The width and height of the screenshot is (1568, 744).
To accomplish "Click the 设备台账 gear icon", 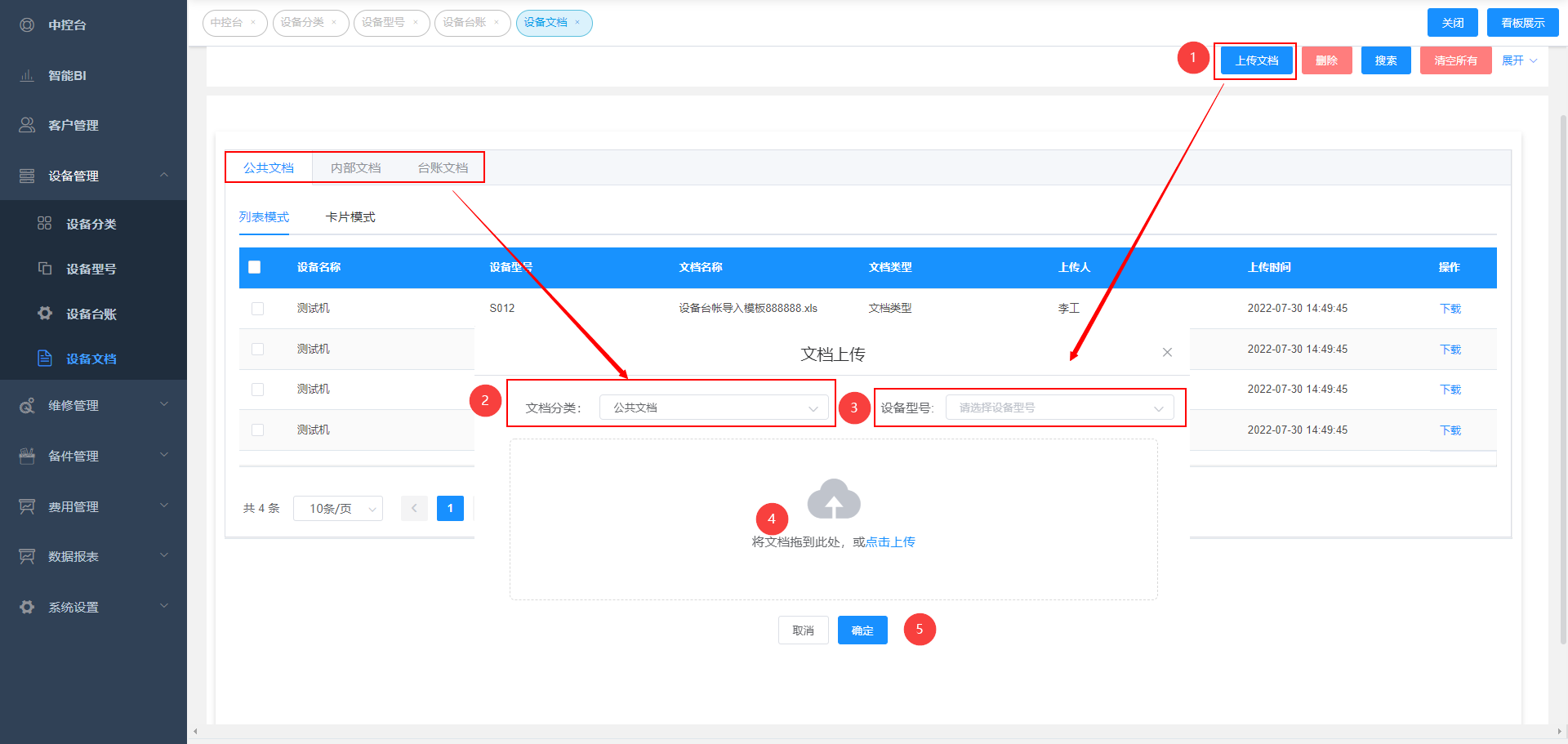I will (x=45, y=314).
